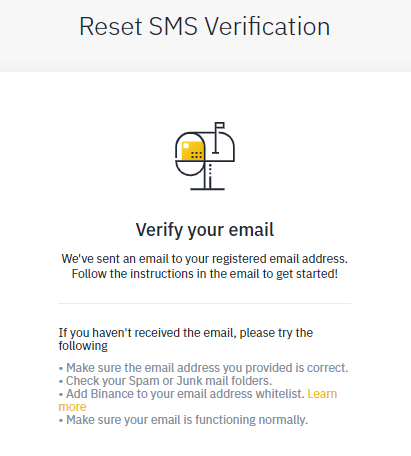Click the email functioning normally tip
The height and width of the screenshot is (456, 411).
click(183, 420)
